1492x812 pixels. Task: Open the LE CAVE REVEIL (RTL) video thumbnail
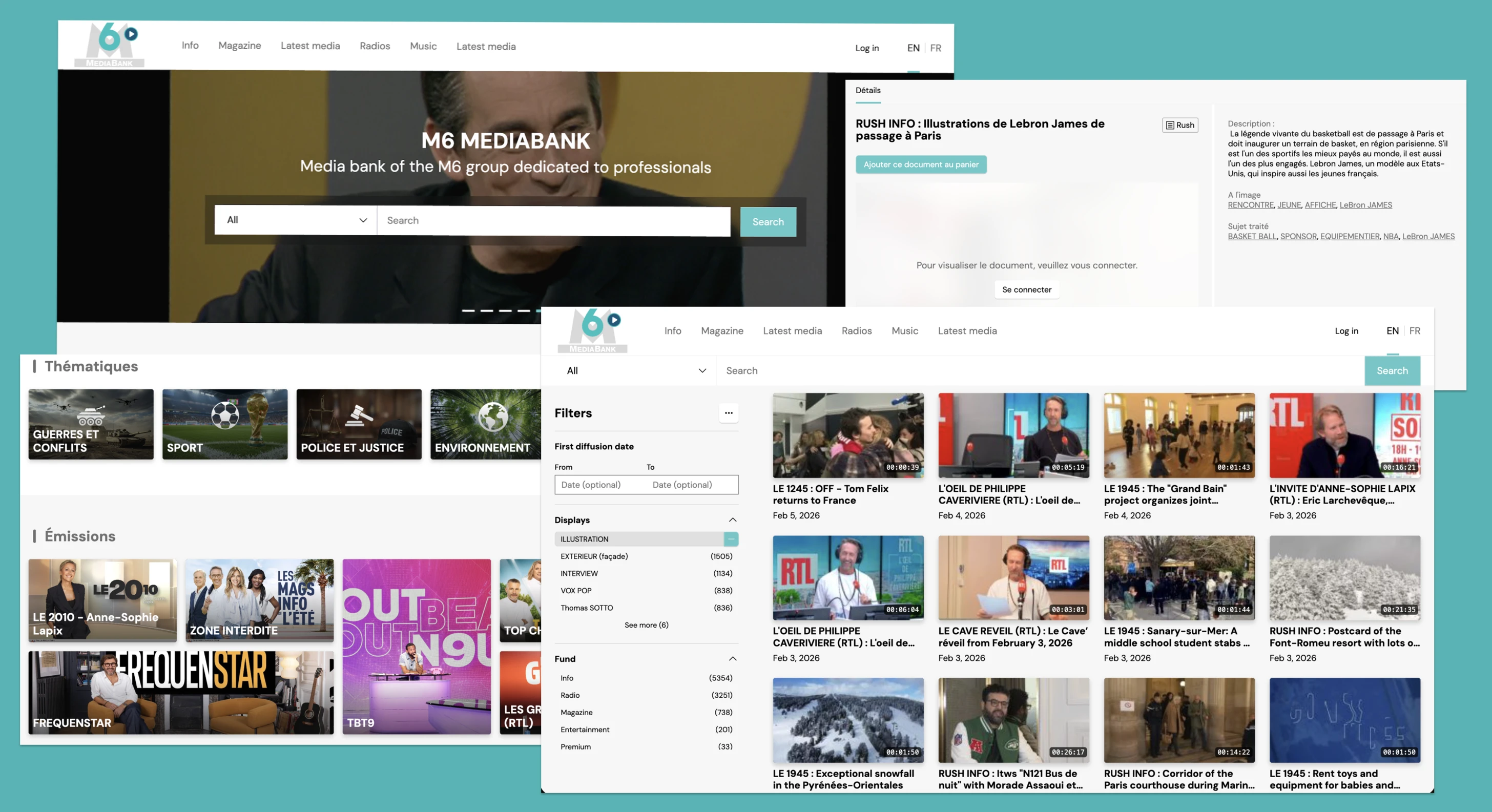(x=1013, y=578)
